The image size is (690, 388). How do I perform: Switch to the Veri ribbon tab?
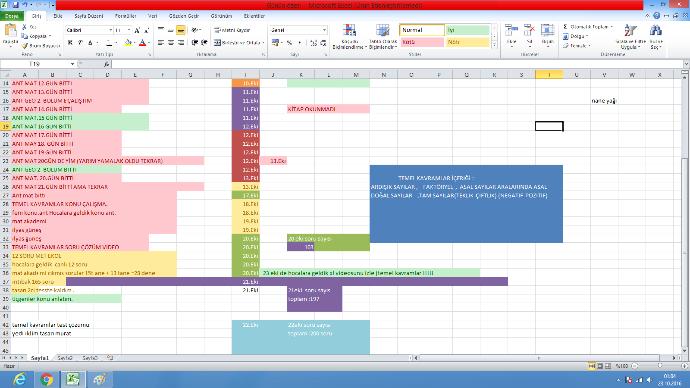[x=152, y=16]
